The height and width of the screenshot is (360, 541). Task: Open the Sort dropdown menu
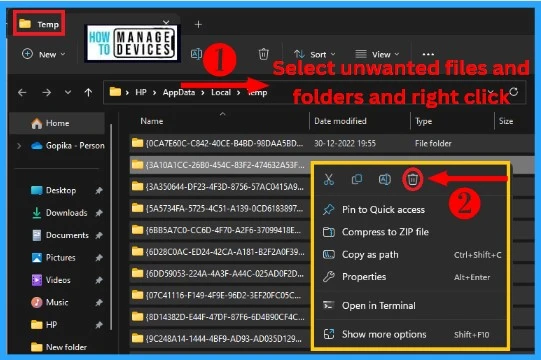(x=314, y=55)
